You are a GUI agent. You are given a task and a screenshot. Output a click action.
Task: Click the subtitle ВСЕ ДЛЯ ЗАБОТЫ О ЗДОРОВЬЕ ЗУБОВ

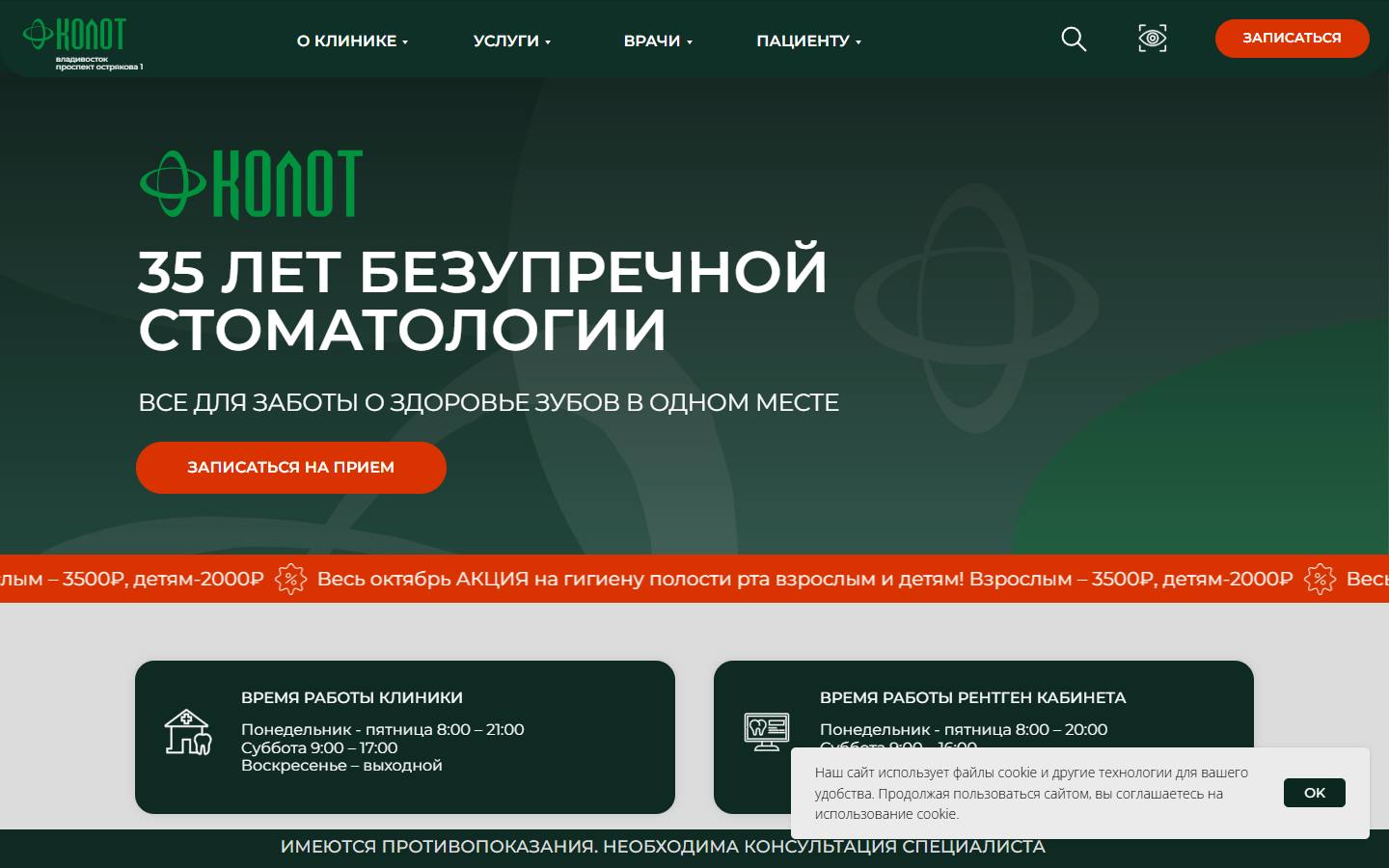tap(488, 402)
